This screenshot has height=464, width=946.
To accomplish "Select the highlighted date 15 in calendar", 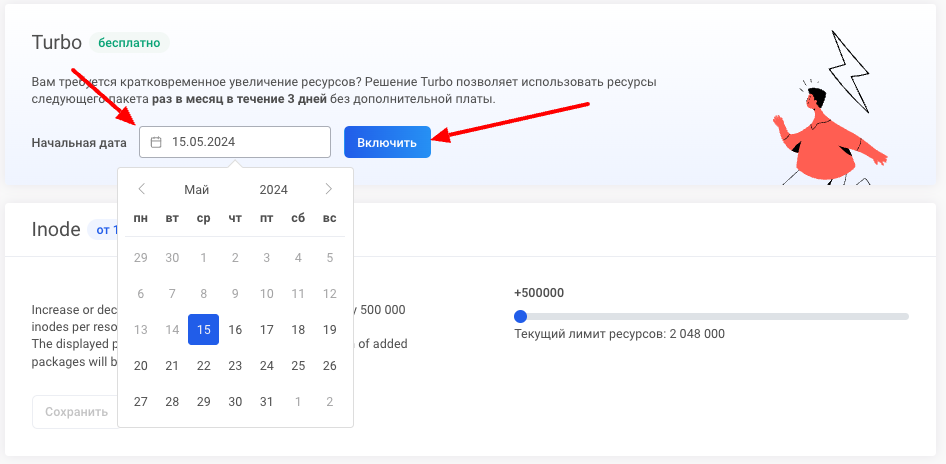I will (x=203, y=330).
